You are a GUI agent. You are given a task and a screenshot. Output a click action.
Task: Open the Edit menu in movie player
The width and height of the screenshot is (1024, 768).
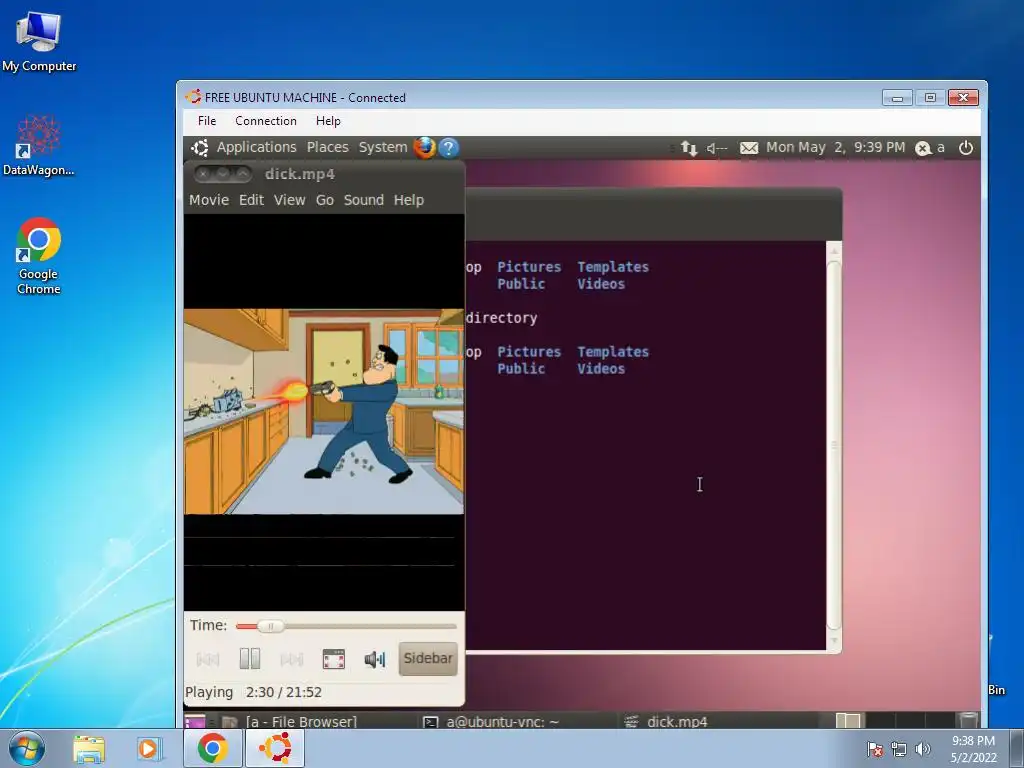[251, 200]
